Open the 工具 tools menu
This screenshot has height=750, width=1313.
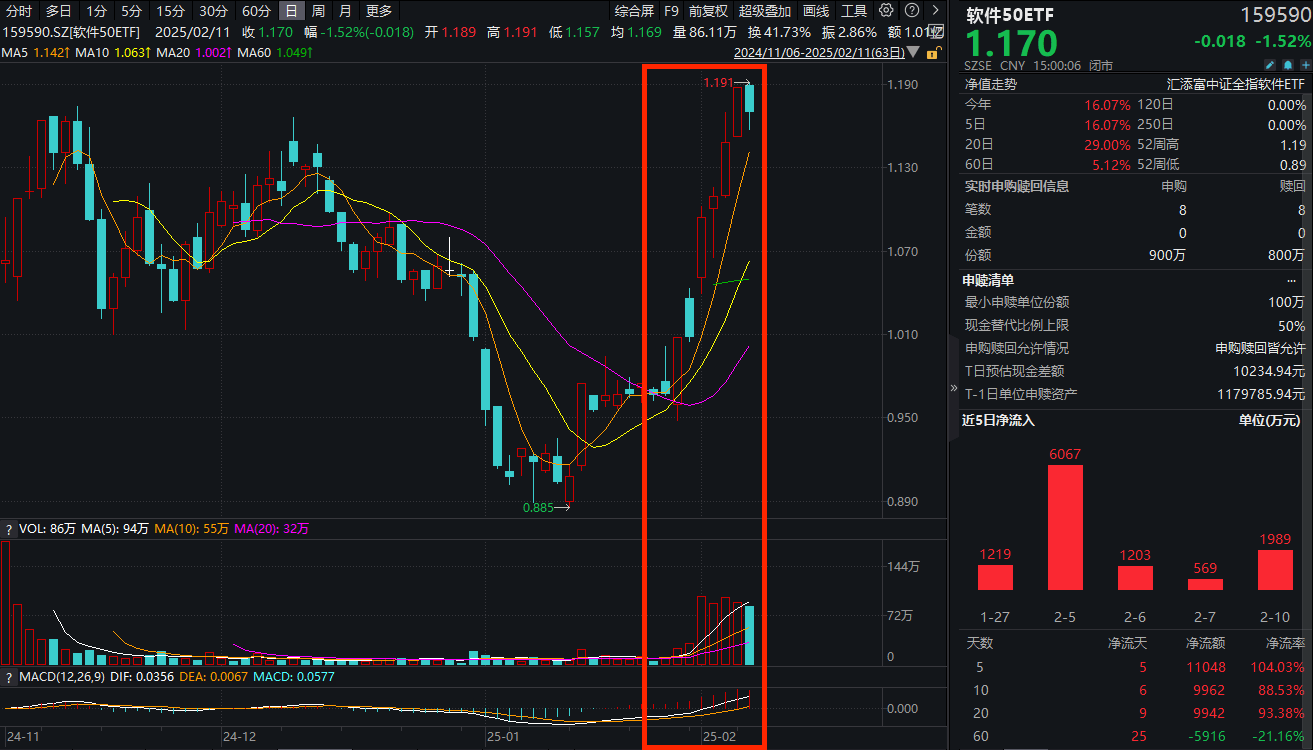click(854, 11)
